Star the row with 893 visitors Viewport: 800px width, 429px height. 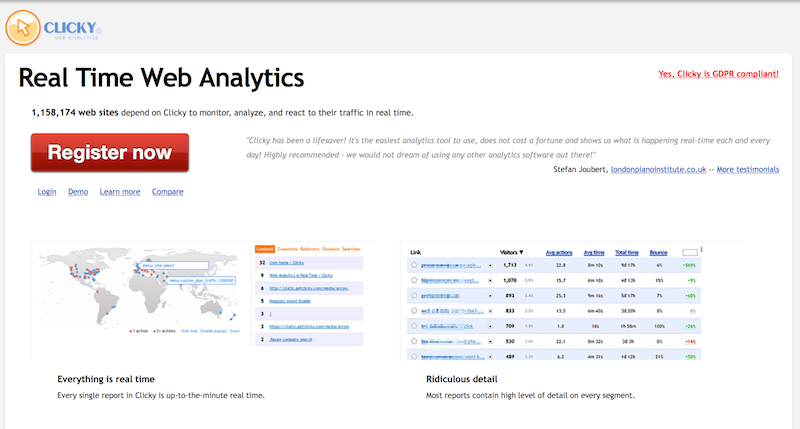pyautogui.click(x=414, y=295)
